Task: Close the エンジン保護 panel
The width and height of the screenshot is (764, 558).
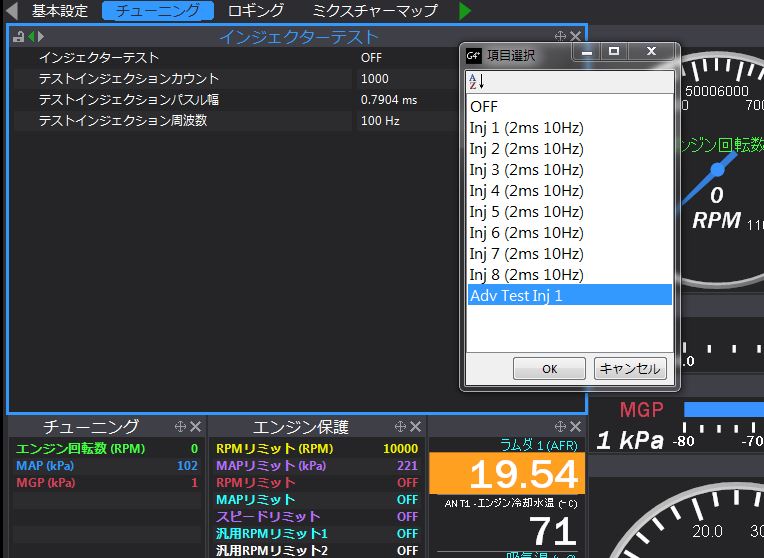Action: click(416, 426)
